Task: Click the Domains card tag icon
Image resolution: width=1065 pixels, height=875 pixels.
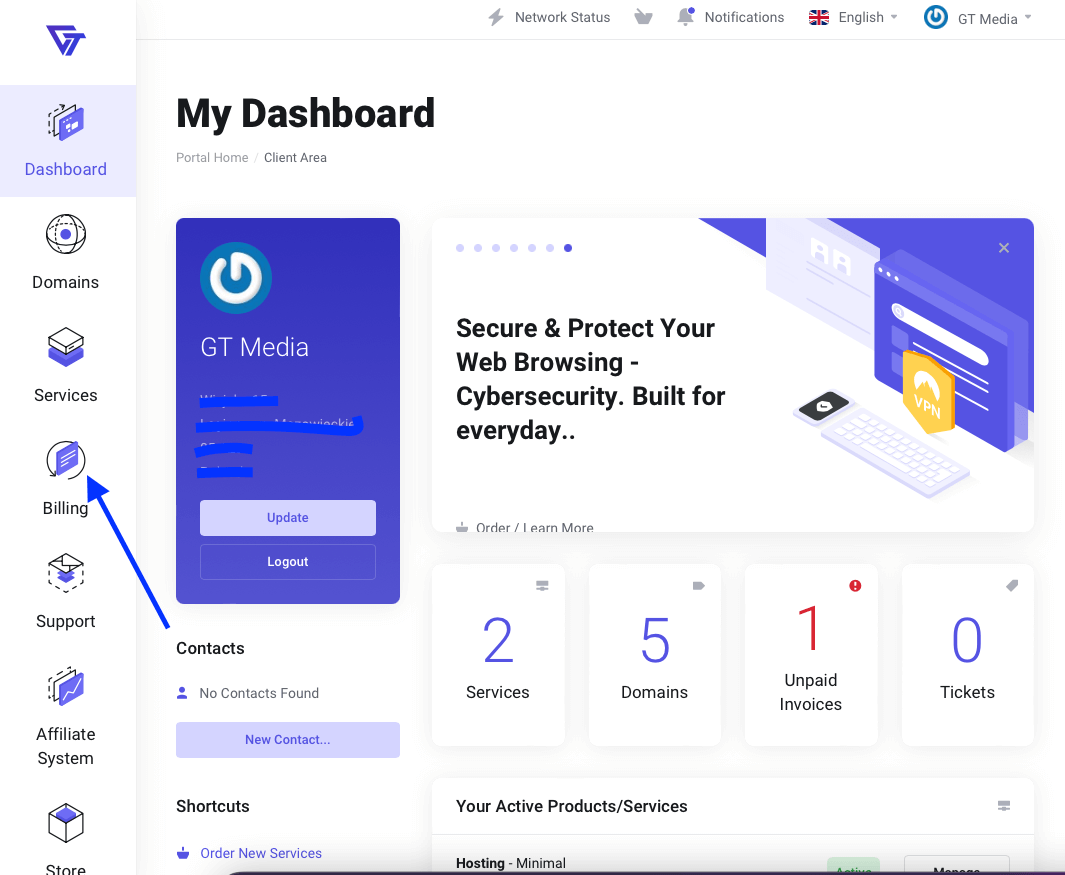Action: point(698,586)
